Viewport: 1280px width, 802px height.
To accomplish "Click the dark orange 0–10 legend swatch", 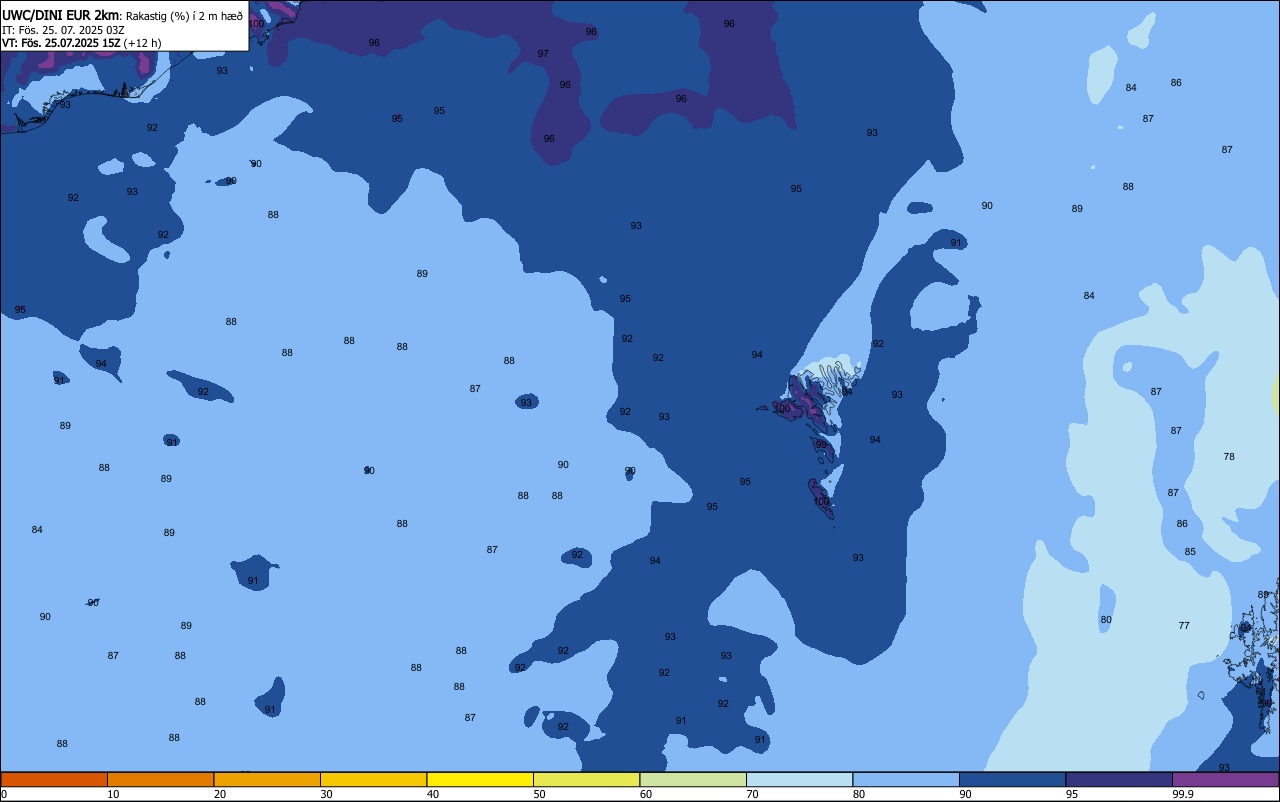I will click(54, 779).
